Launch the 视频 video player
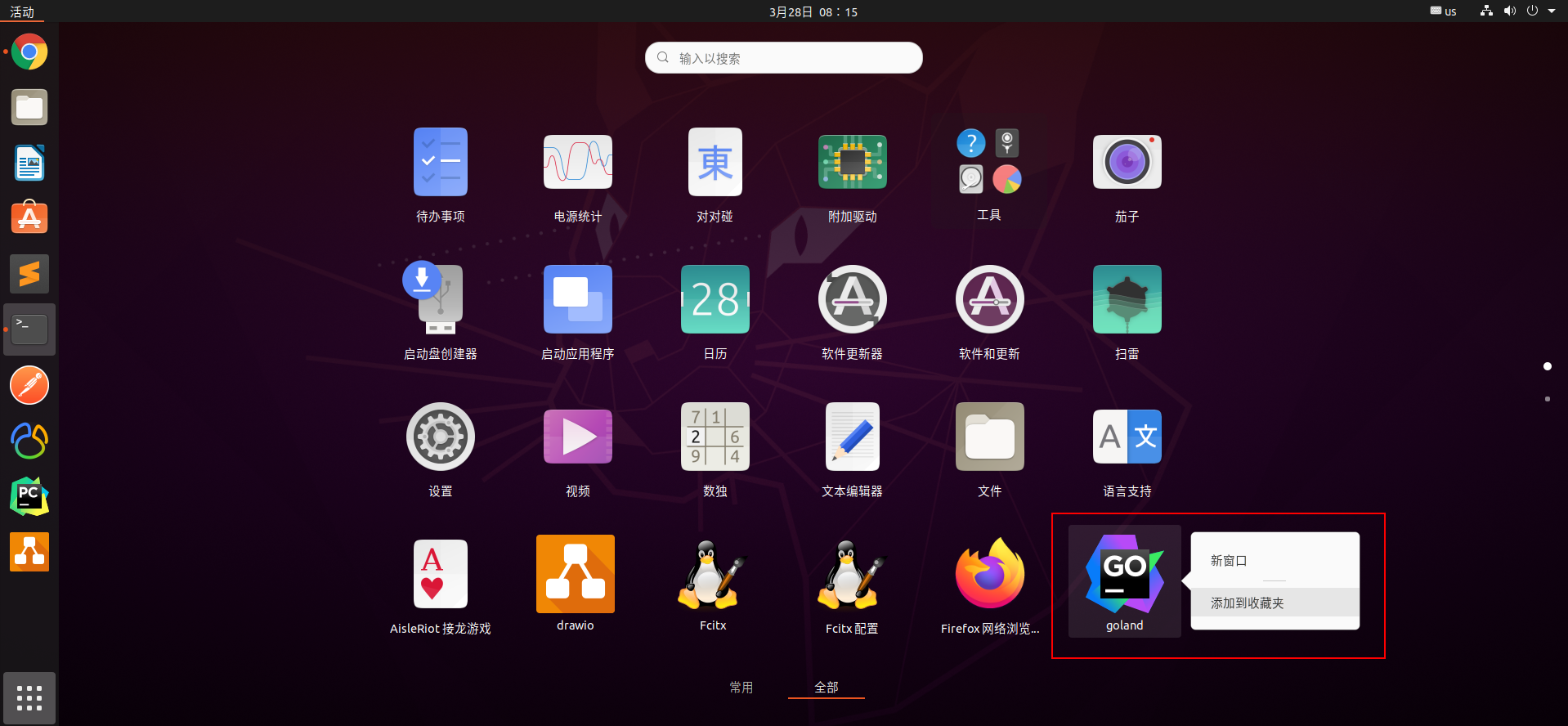 click(578, 437)
